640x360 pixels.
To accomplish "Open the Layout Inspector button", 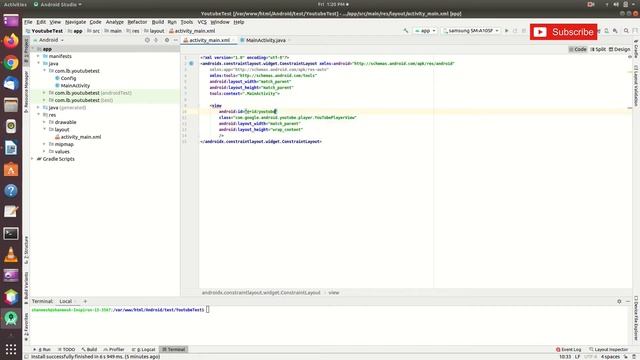I will pos(609,349).
